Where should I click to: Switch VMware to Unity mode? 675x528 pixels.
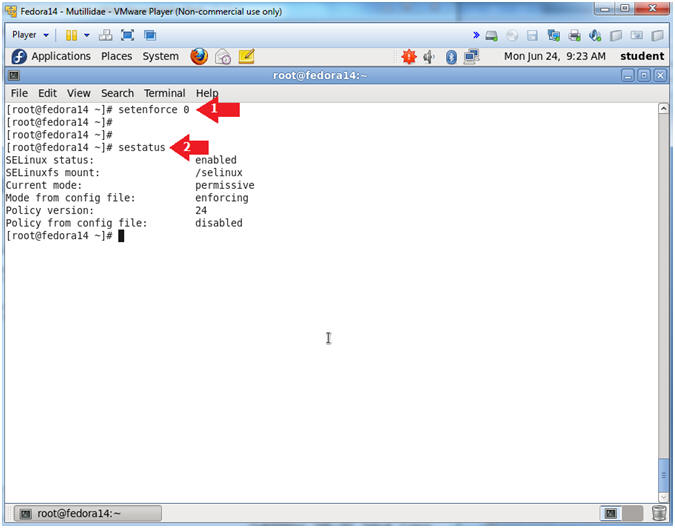150,35
